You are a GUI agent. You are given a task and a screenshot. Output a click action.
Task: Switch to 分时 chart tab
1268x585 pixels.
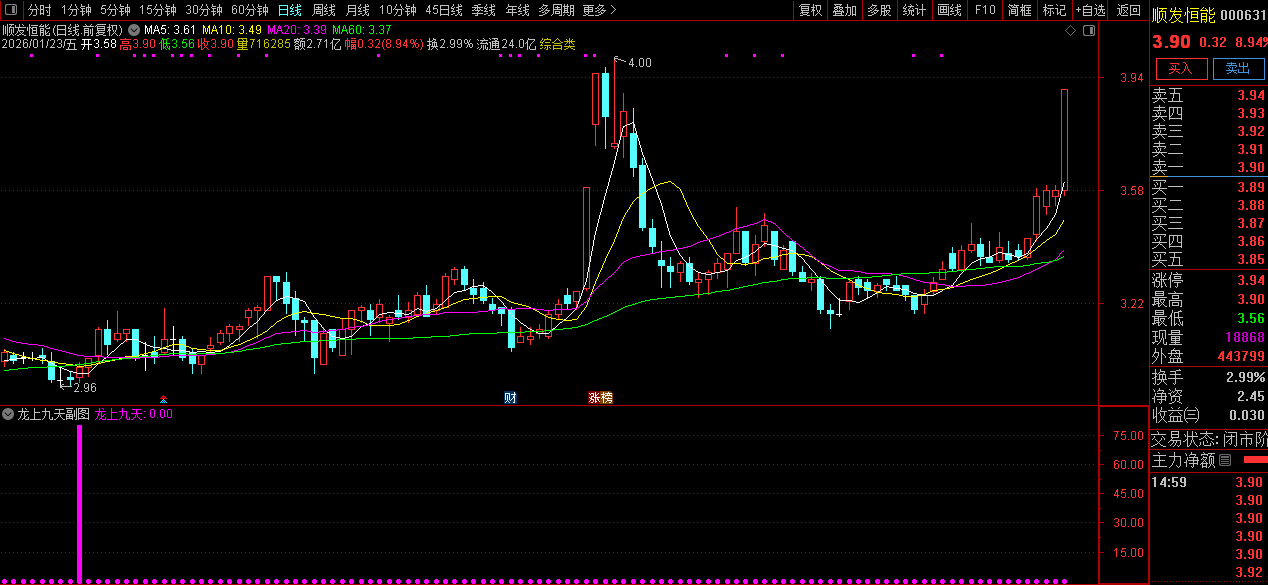coord(40,10)
